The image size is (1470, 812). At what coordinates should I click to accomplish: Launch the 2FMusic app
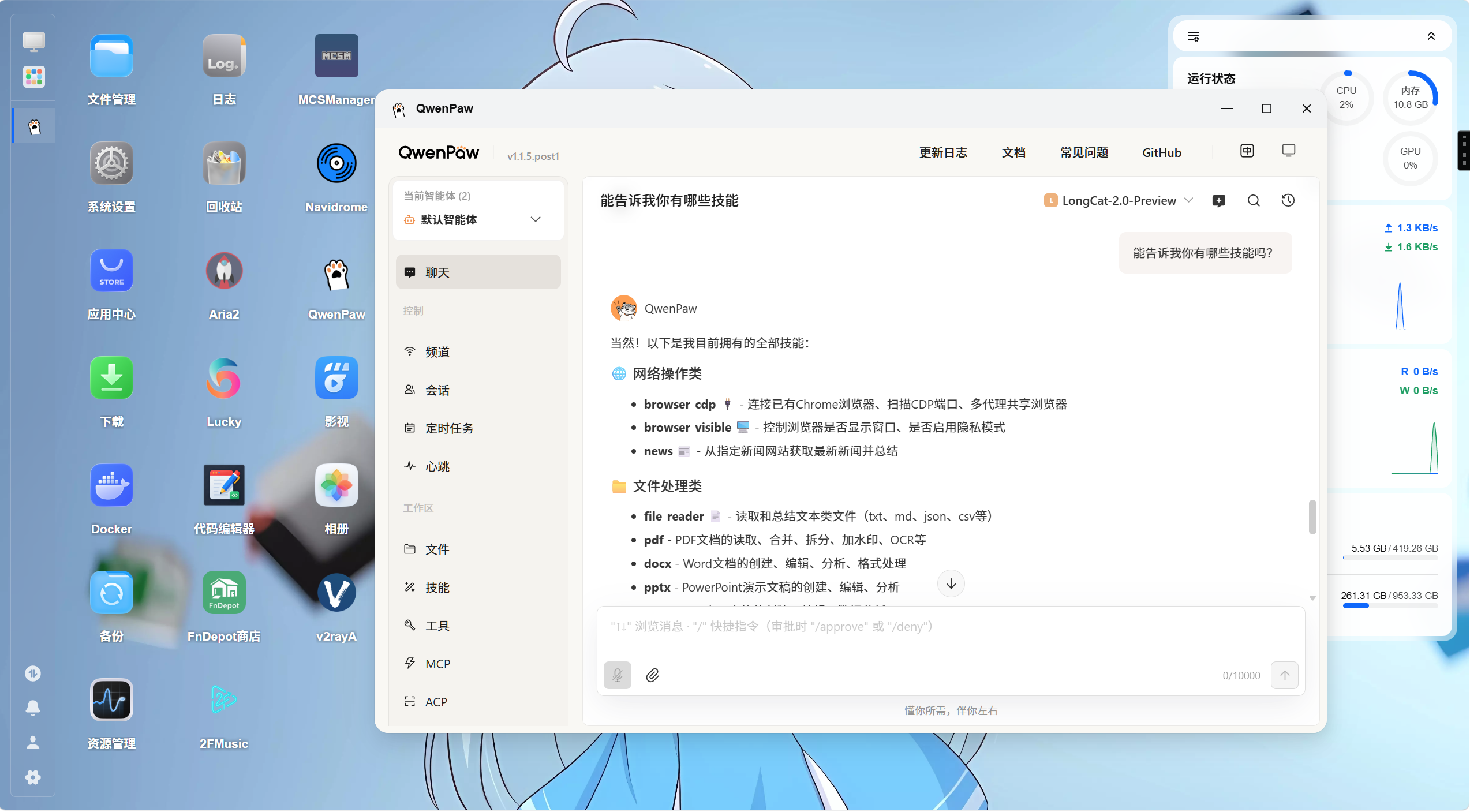point(224,700)
